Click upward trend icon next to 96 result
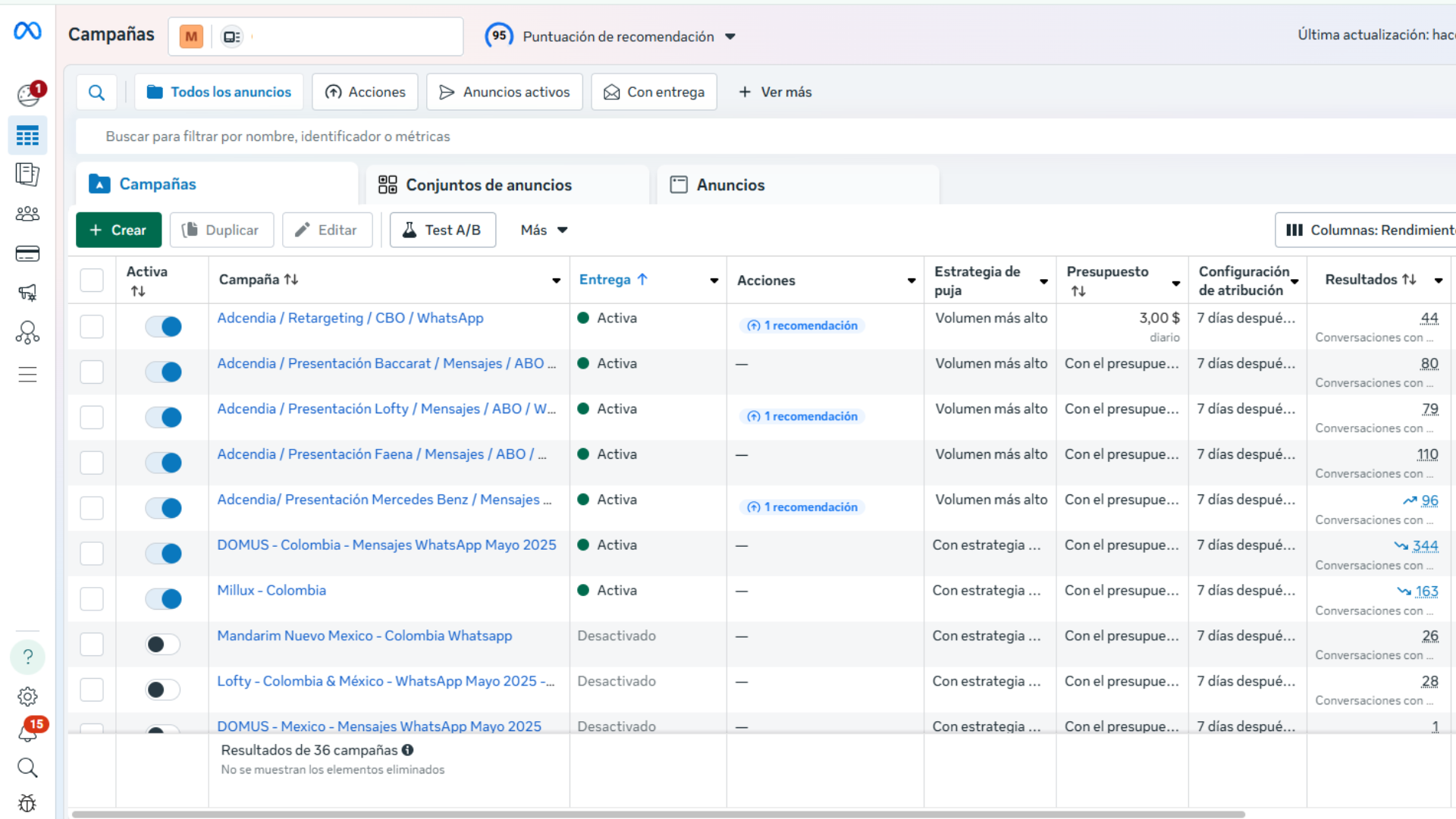Screen dimensions: 1456x819 [1410, 500]
